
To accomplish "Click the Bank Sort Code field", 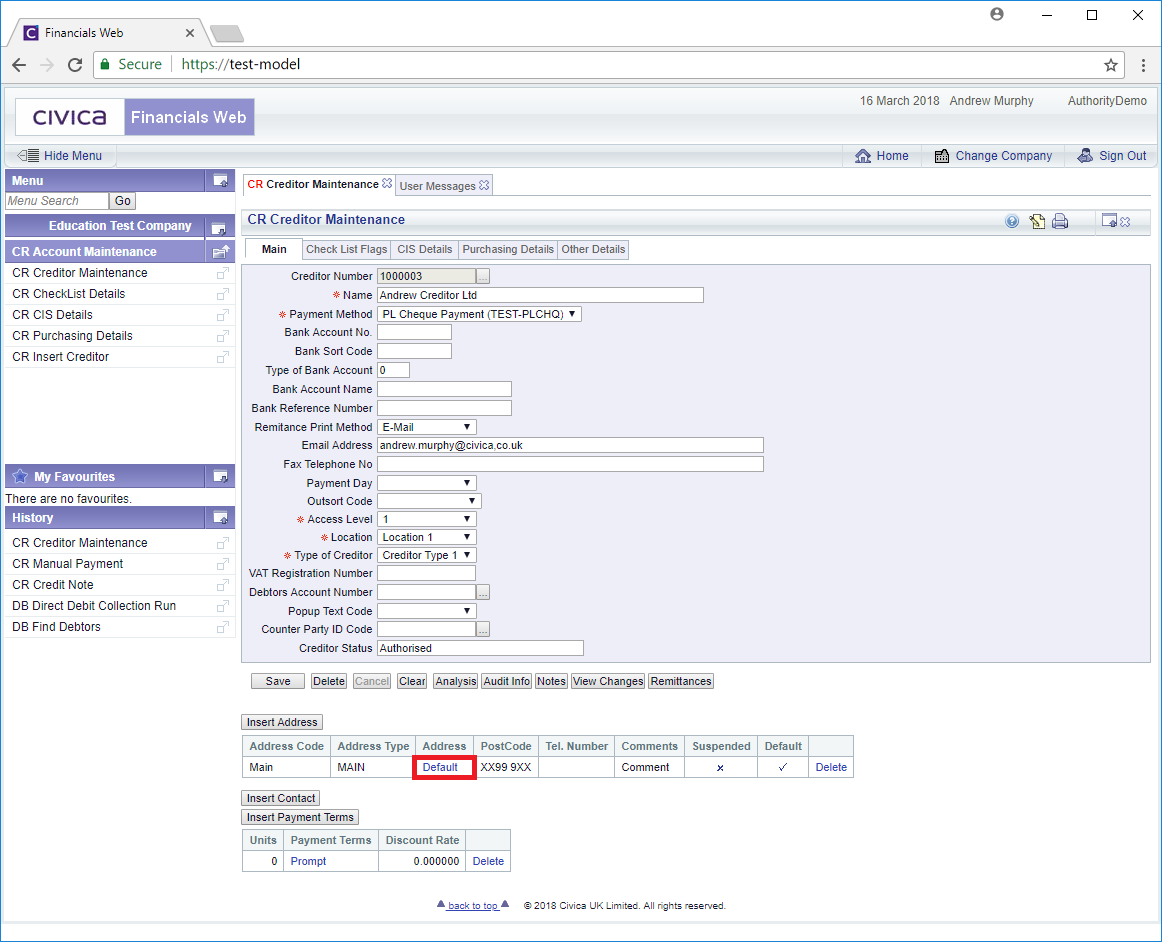I will [414, 351].
